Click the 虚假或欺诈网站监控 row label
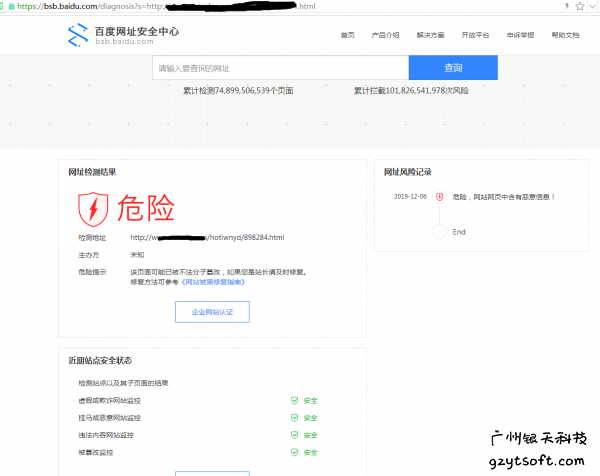This screenshot has height=476, width=600. pyautogui.click(x=109, y=401)
